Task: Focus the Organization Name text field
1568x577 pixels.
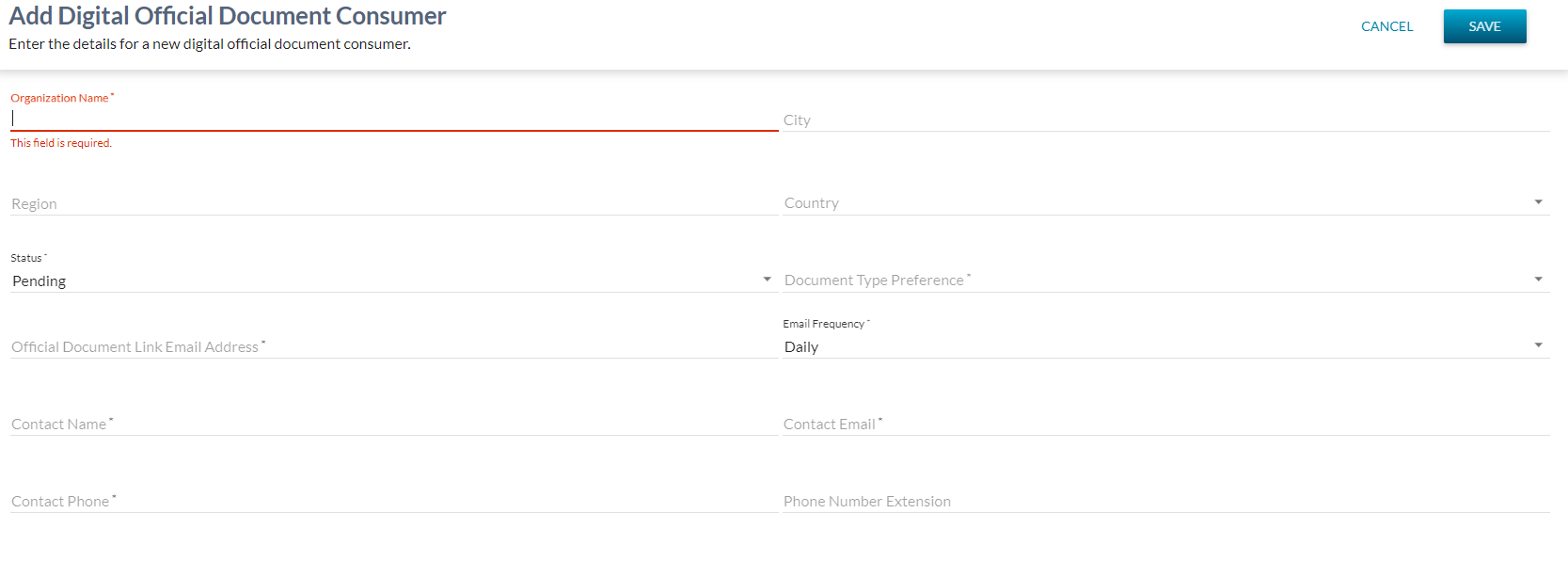Action: (x=393, y=119)
